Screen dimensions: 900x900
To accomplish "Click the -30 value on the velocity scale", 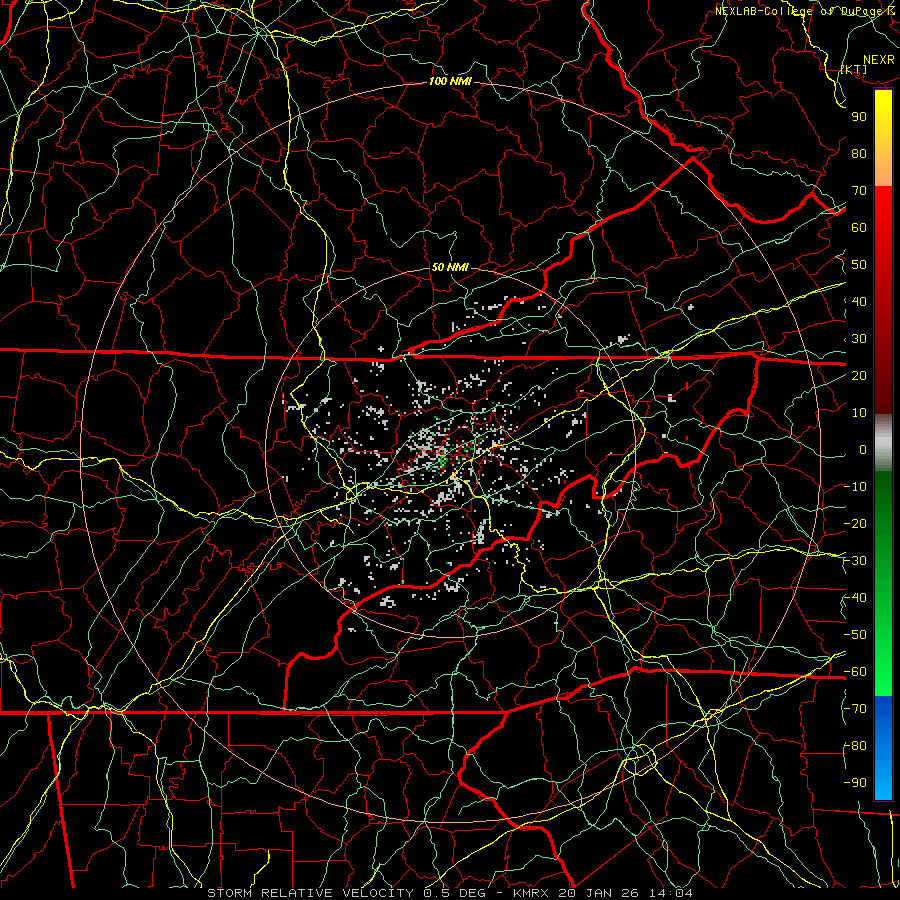I will pos(855,561).
